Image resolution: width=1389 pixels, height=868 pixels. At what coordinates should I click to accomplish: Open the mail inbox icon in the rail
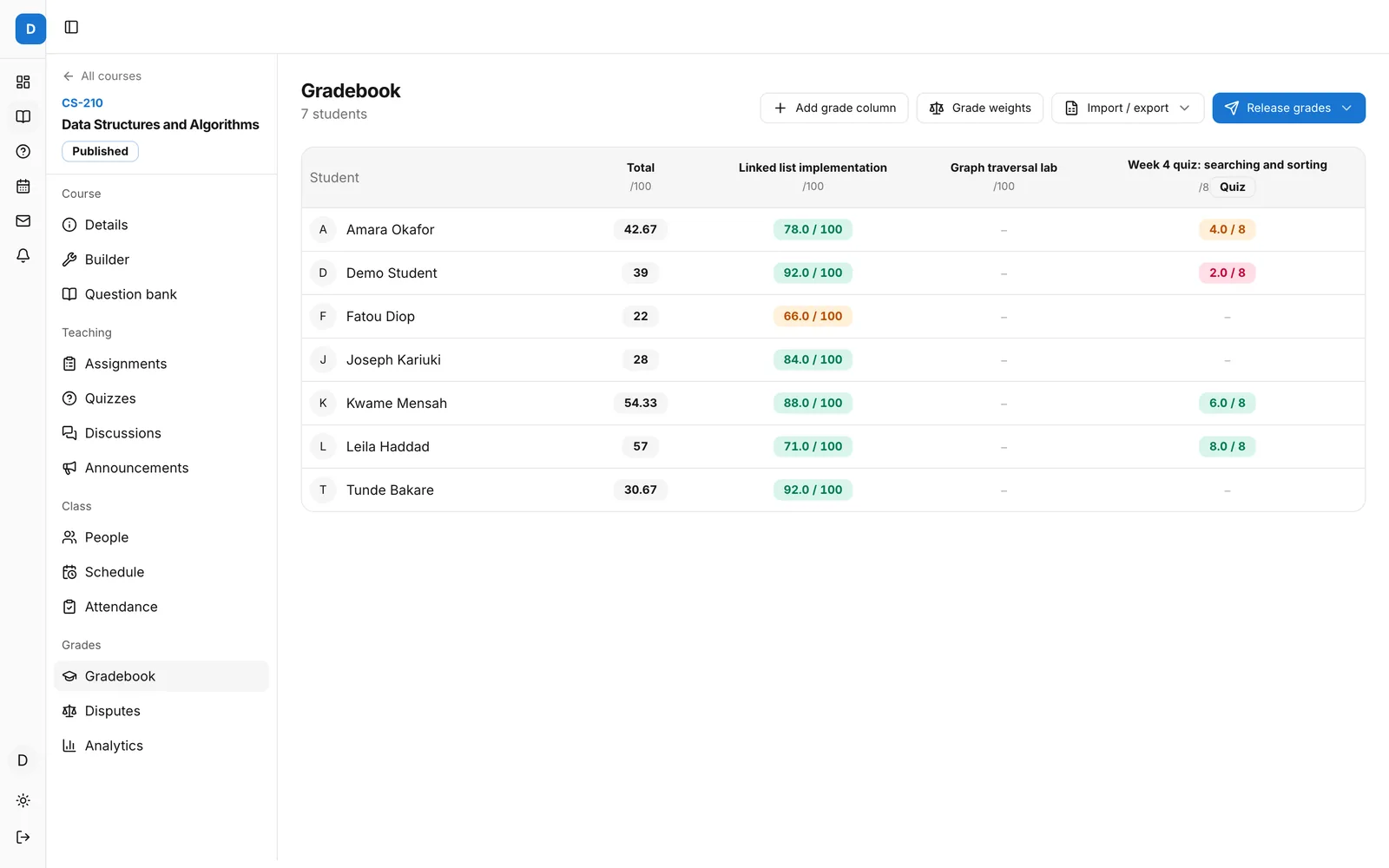click(x=23, y=220)
